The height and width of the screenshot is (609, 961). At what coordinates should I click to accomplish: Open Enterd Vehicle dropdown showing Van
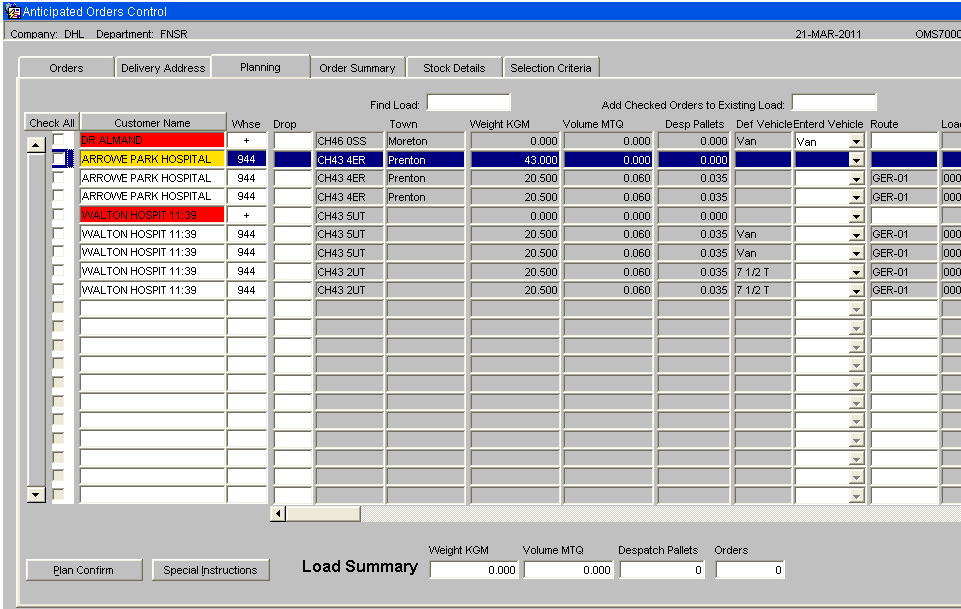pos(856,142)
